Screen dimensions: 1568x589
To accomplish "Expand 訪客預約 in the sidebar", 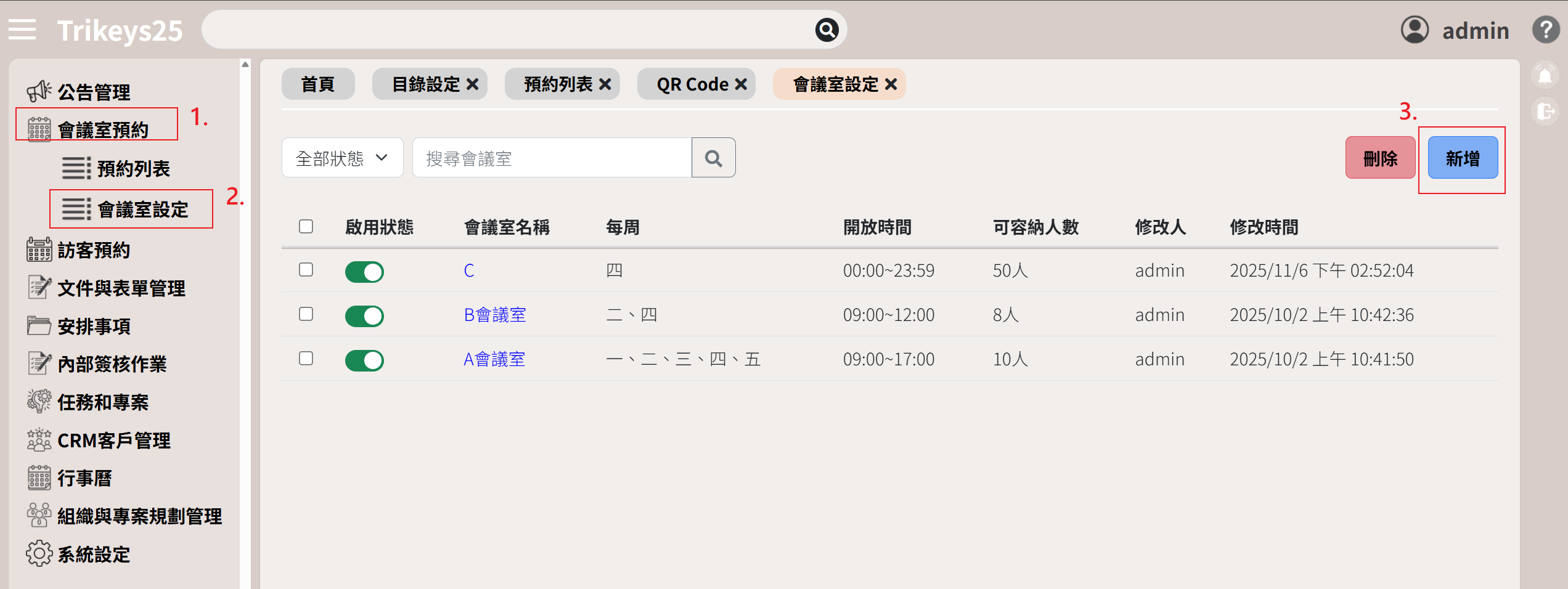I will coord(94,250).
